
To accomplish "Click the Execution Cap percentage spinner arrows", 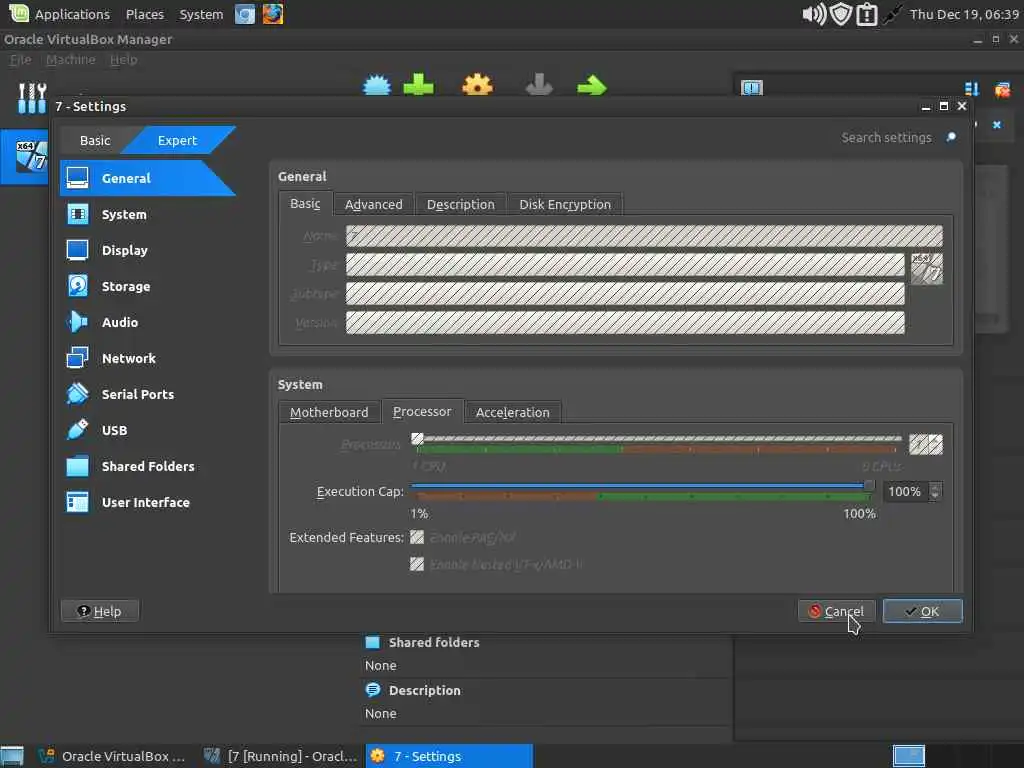I will pyautogui.click(x=935, y=491).
